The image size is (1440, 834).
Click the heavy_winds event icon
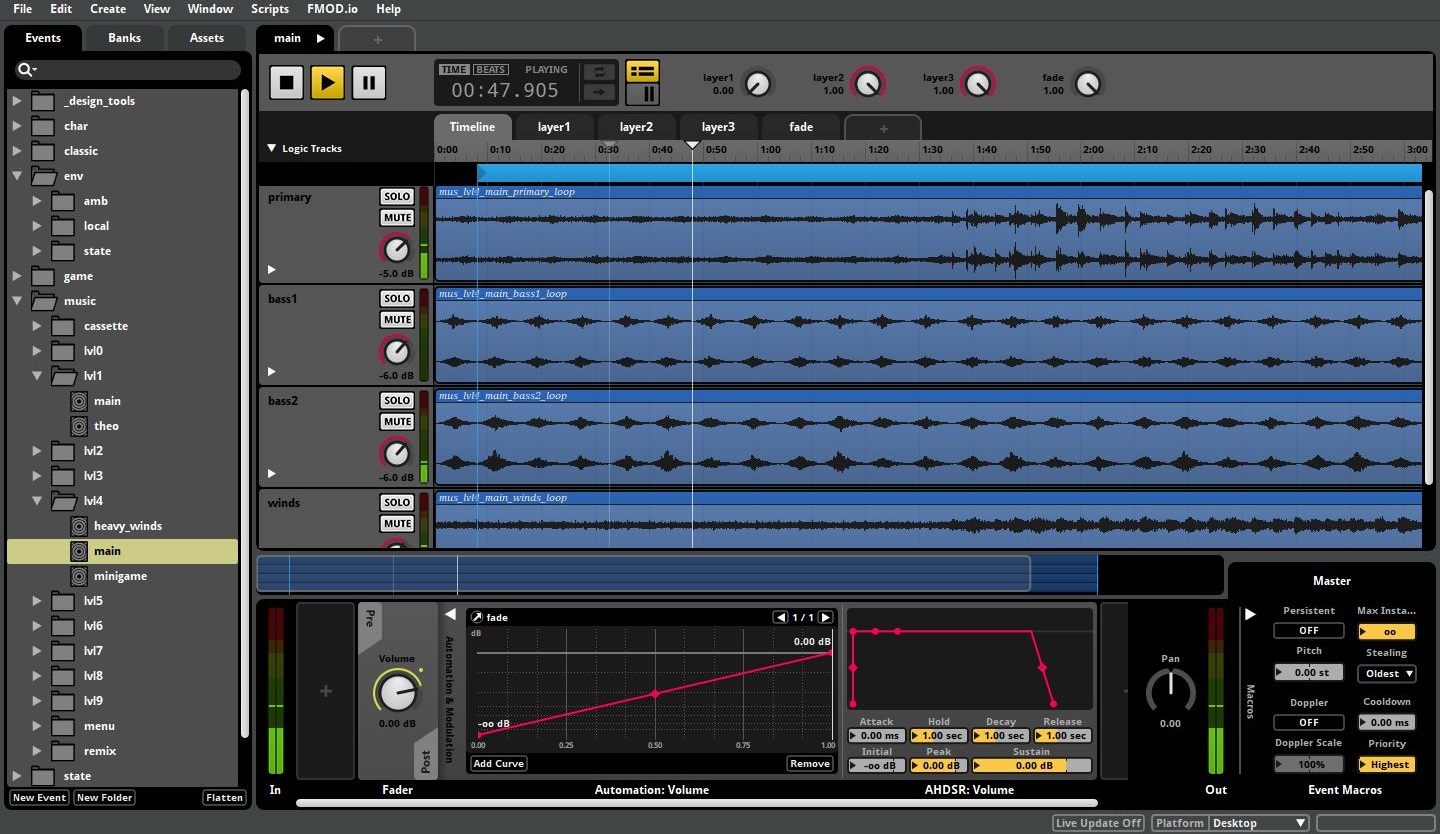tap(80, 526)
